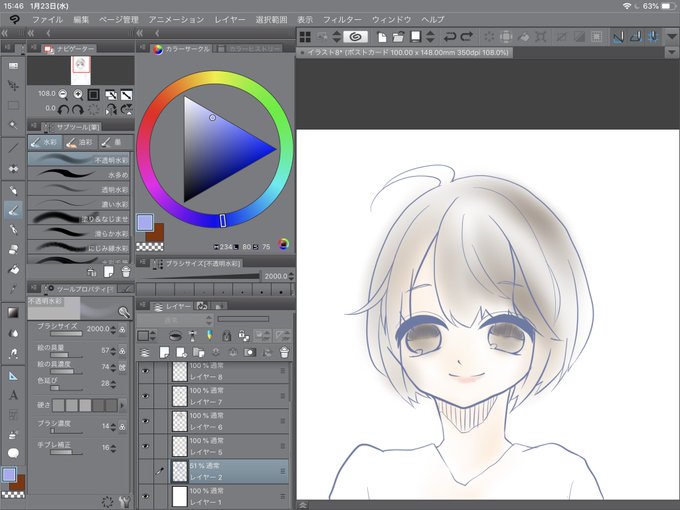
Task: Click the redo arrow in the command bar
Action: click(x=467, y=37)
